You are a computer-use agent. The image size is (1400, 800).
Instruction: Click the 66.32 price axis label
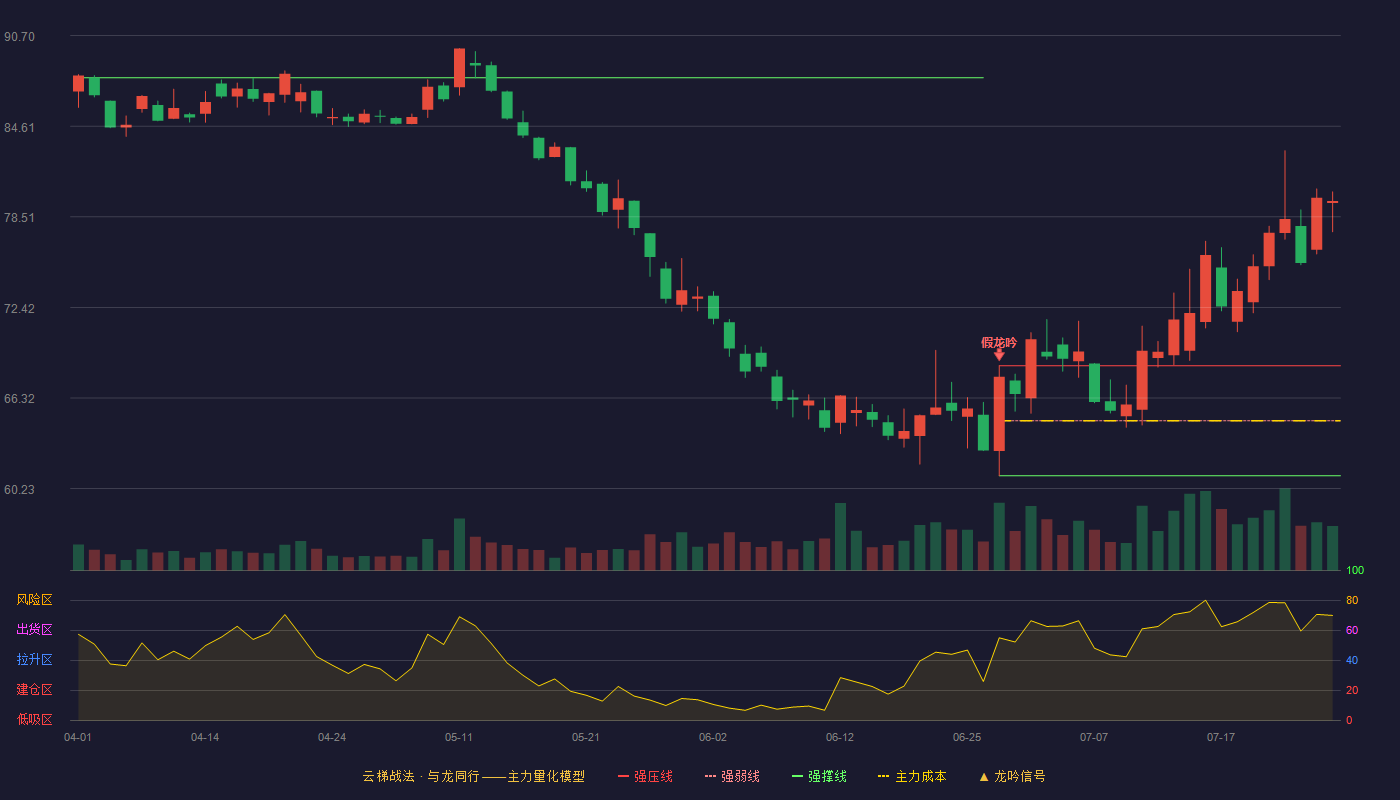[x=19, y=399]
